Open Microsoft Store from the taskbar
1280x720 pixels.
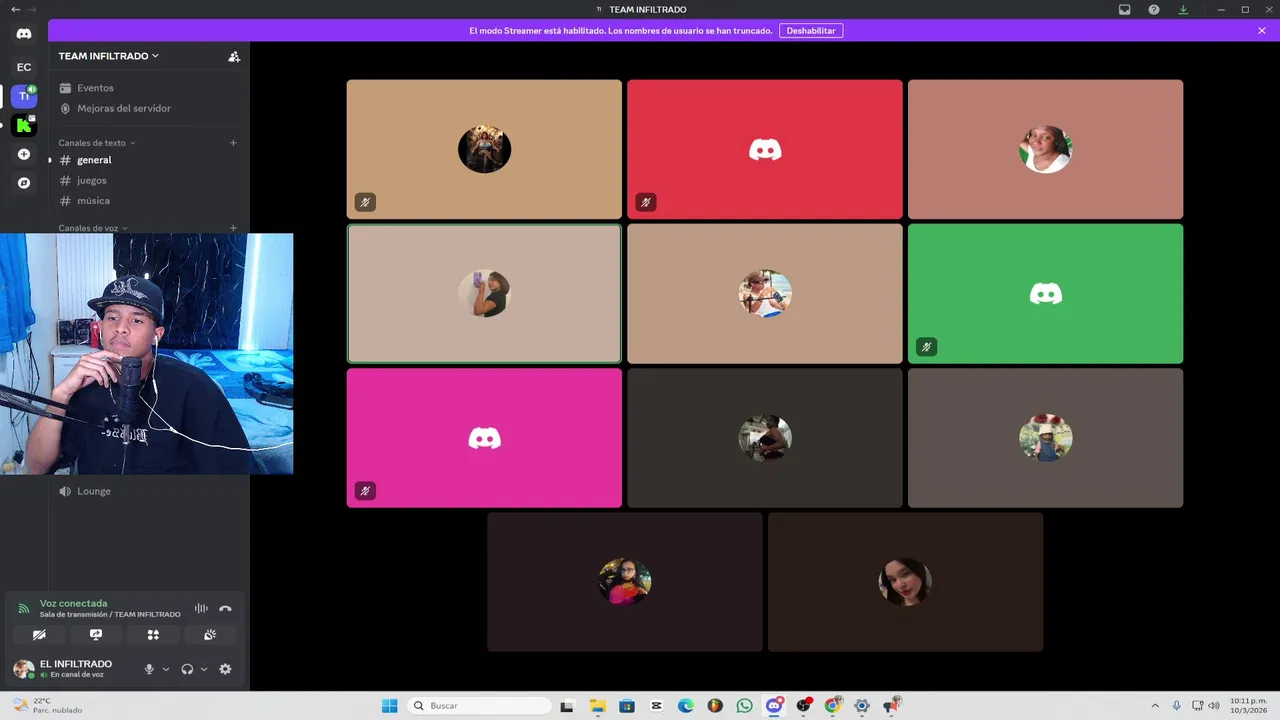coord(627,706)
